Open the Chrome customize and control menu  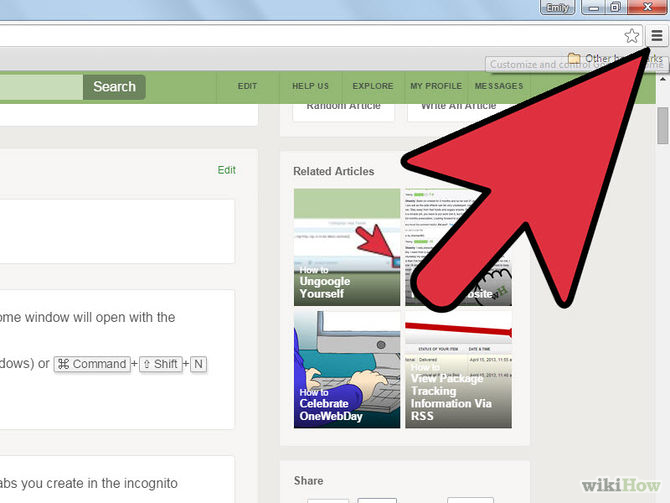tap(656, 36)
